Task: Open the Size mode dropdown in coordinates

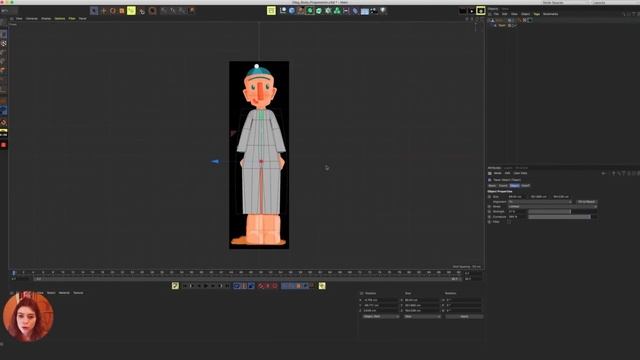Action: click(x=422, y=316)
